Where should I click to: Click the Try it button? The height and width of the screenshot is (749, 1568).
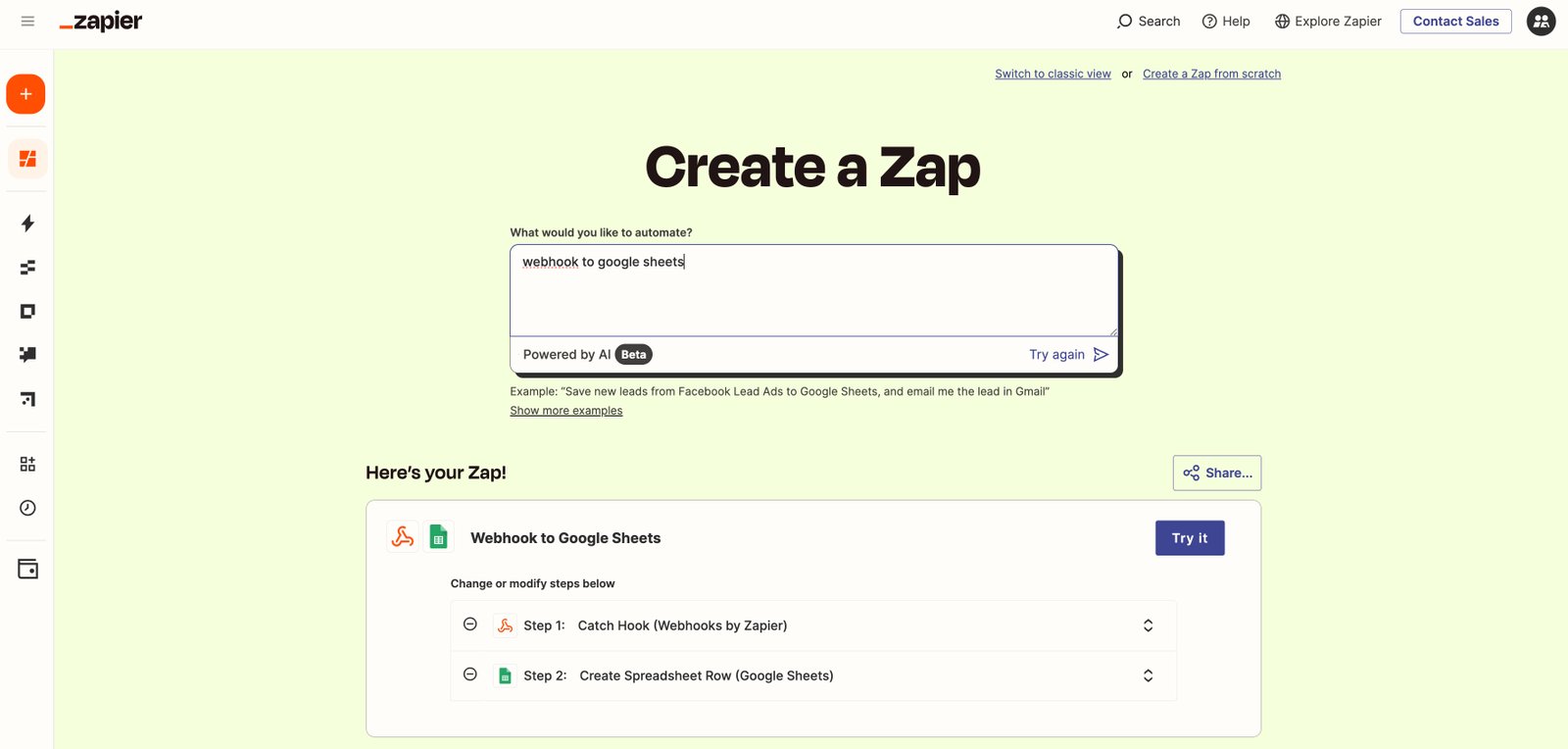click(x=1190, y=538)
